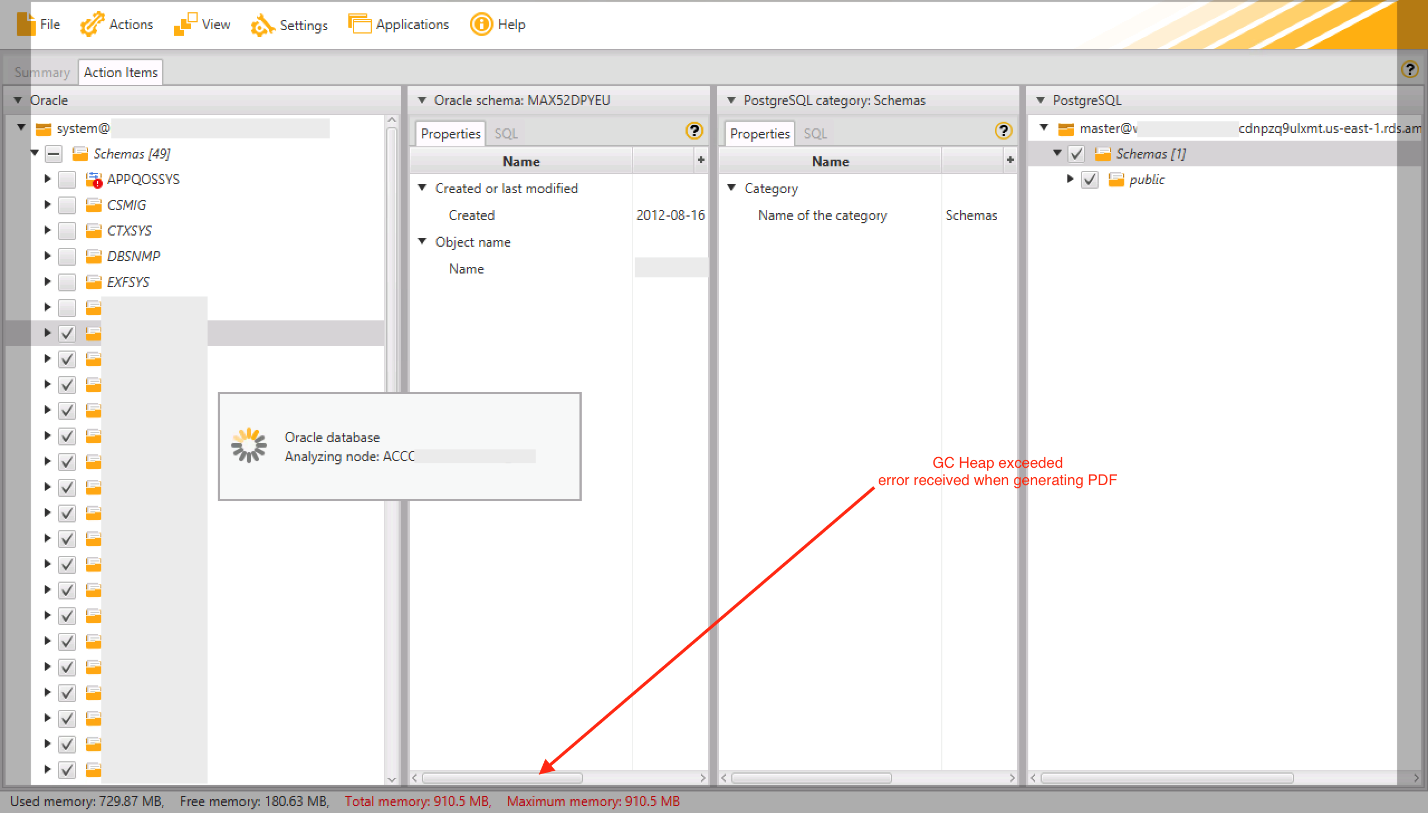Image resolution: width=1428 pixels, height=813 pixels.
Task: Click the help icon in PostgreSQL category panel
Action: (1004, 130)
